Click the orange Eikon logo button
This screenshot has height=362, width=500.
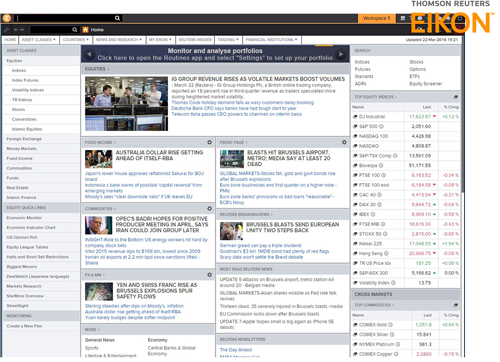click(7, 18)
